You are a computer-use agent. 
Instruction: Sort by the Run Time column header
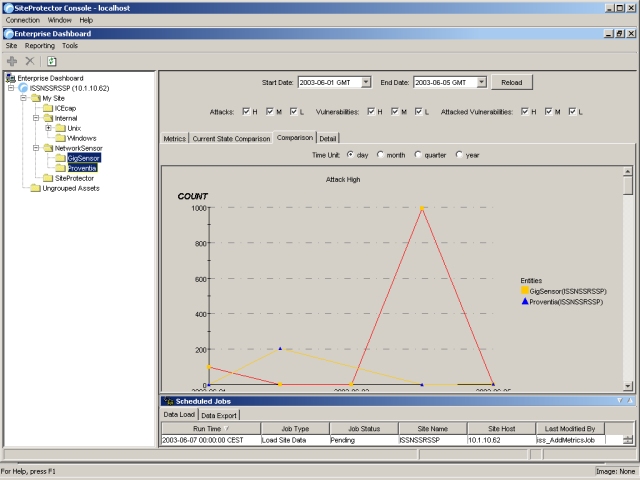click(x=211, y=429)
